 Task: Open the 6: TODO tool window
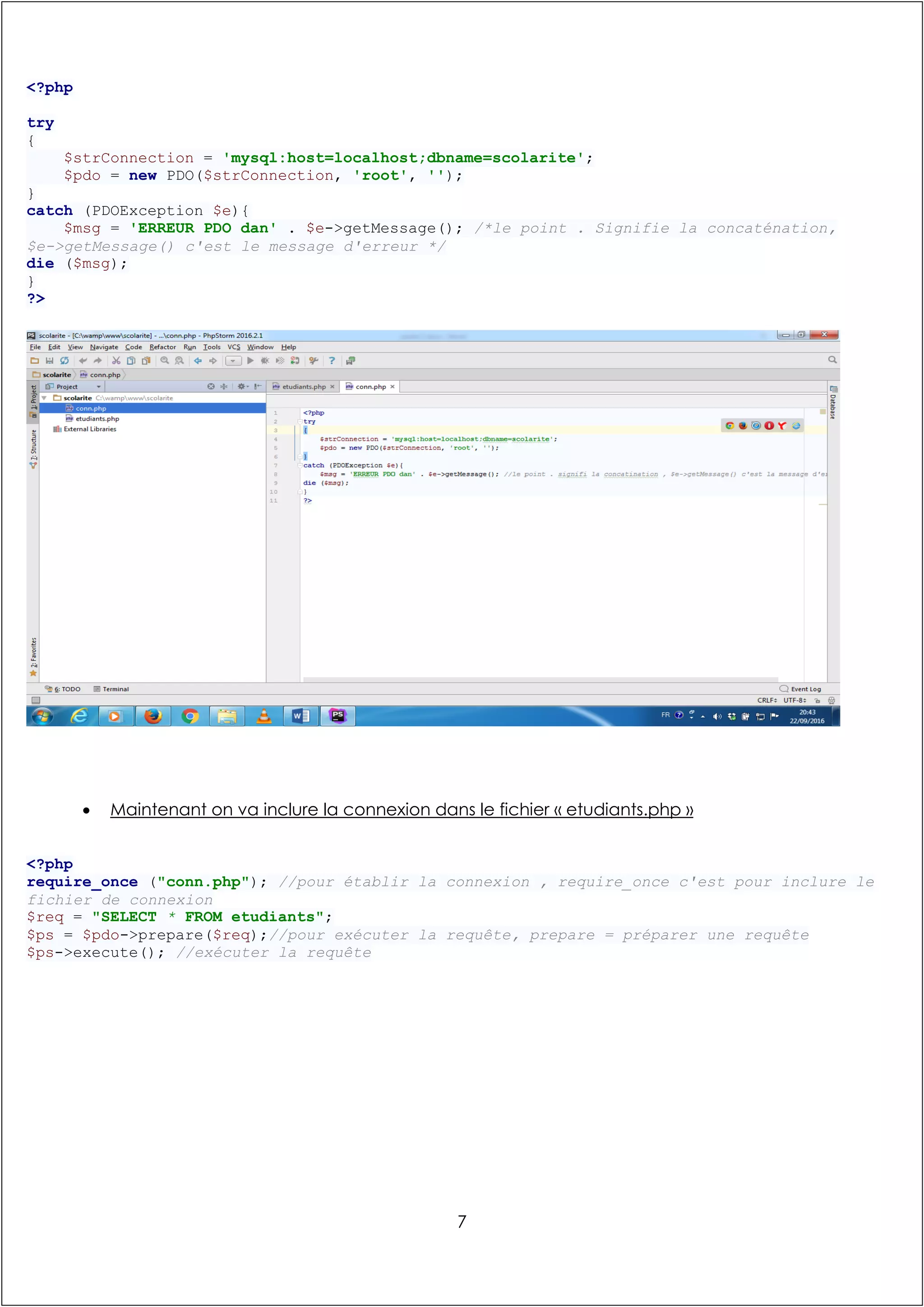tap(63, 689)
